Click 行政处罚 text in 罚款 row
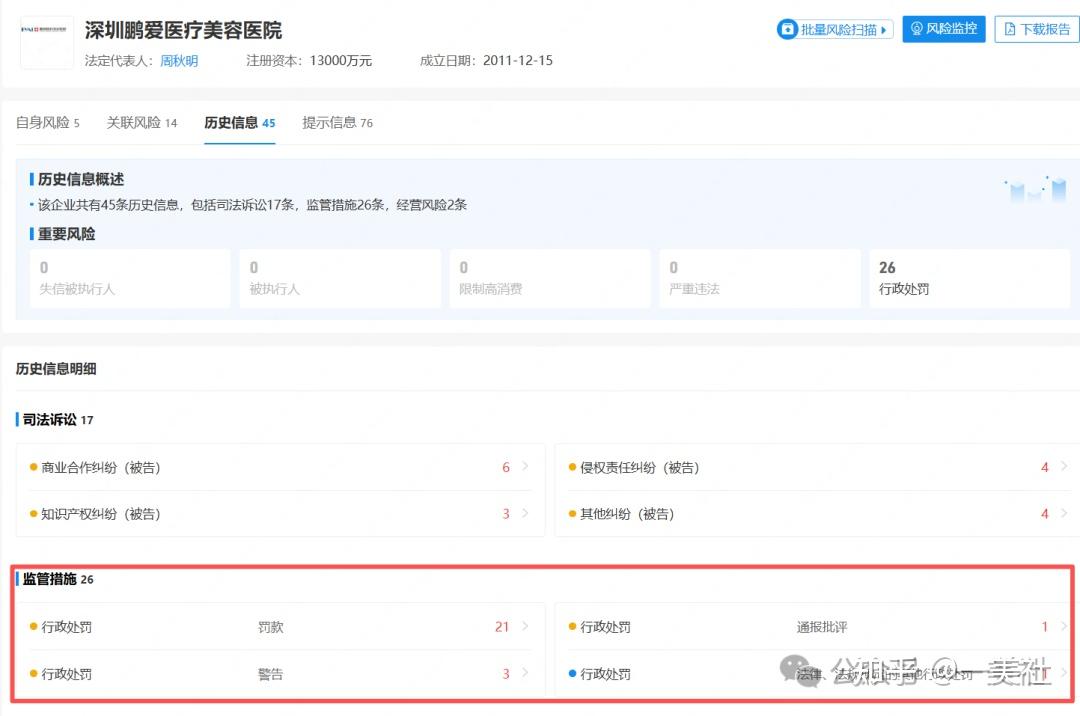 [x=66, y=626]
